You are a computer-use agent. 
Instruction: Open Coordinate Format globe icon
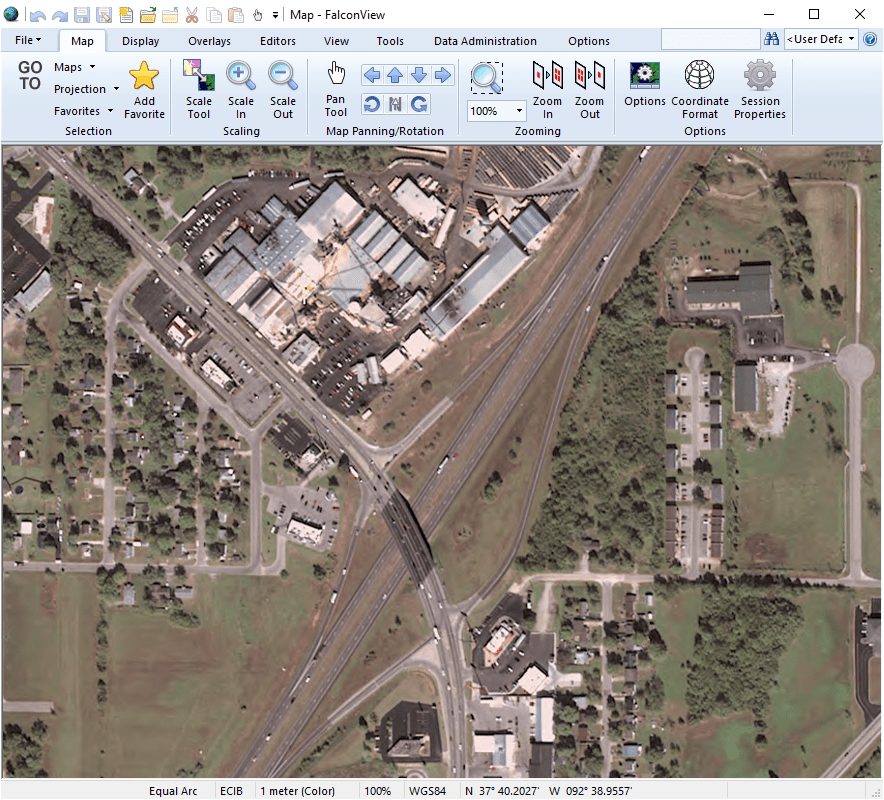[700, 90]
